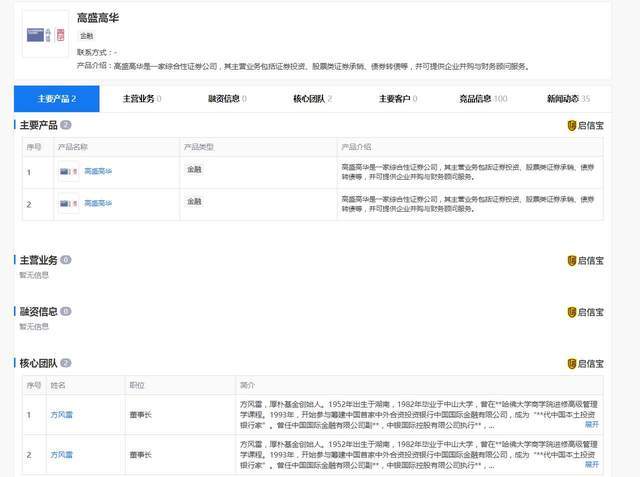
Task: Open 高盛高华 link in product row 1
Action: click(x=98, y=171)
